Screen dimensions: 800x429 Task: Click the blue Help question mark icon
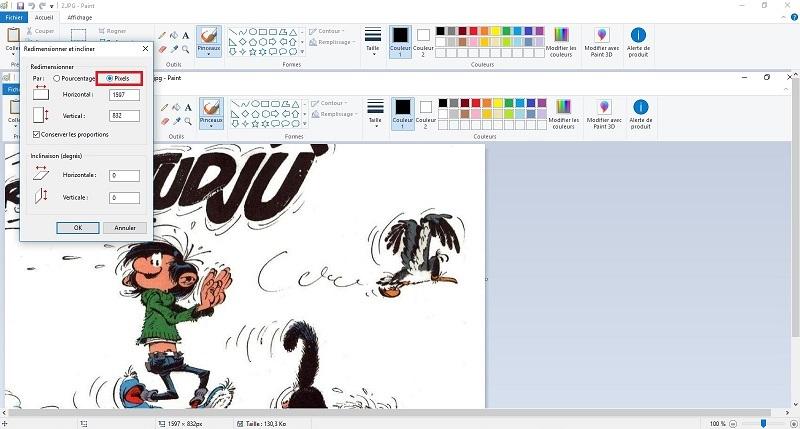794,17
